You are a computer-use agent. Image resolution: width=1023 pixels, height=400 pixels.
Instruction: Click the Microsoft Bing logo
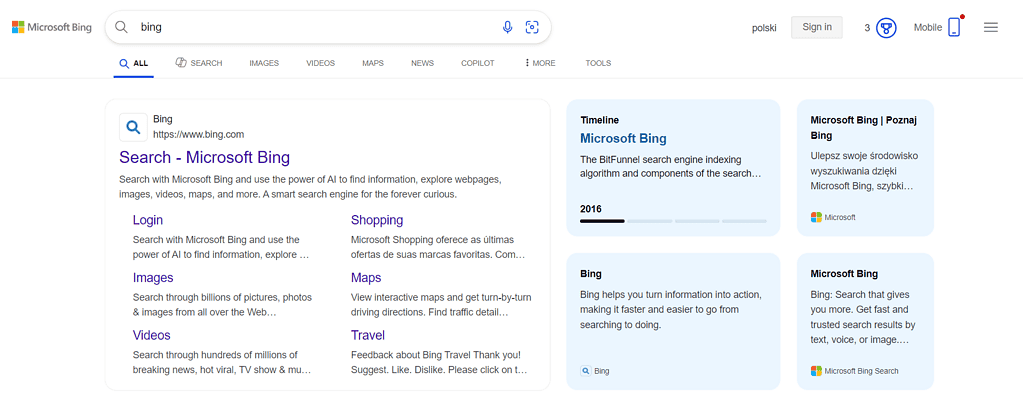tap(51, 27)
